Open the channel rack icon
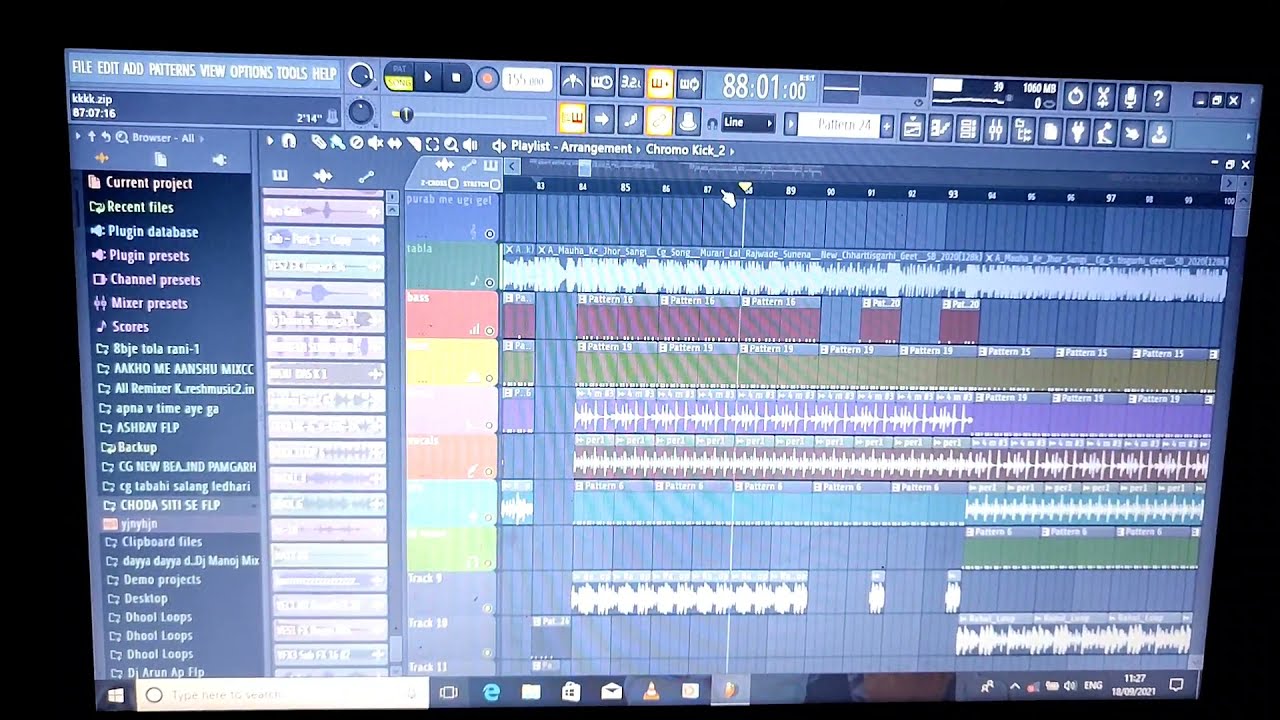This screenshot has width=1280, height=720. [968, 129]
